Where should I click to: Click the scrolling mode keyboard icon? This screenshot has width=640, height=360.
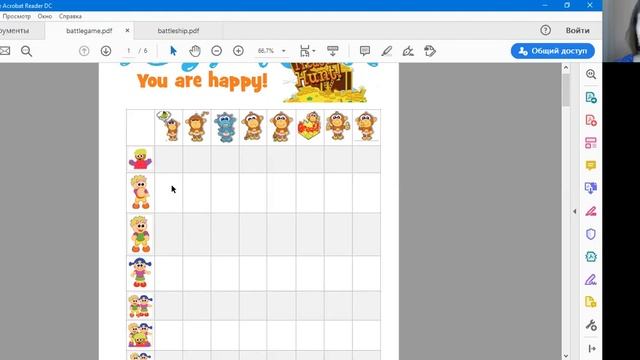(x=333, y=51)
